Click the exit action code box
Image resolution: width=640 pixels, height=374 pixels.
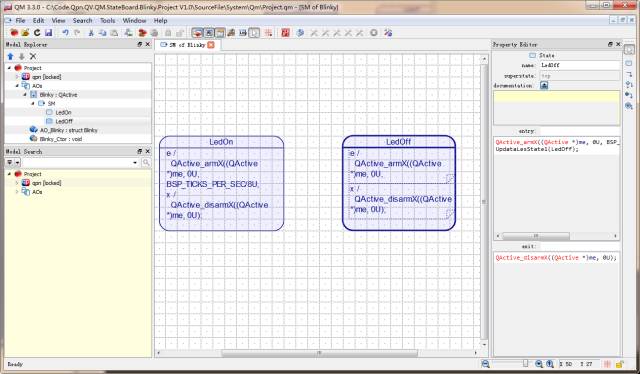pos(556,303)
